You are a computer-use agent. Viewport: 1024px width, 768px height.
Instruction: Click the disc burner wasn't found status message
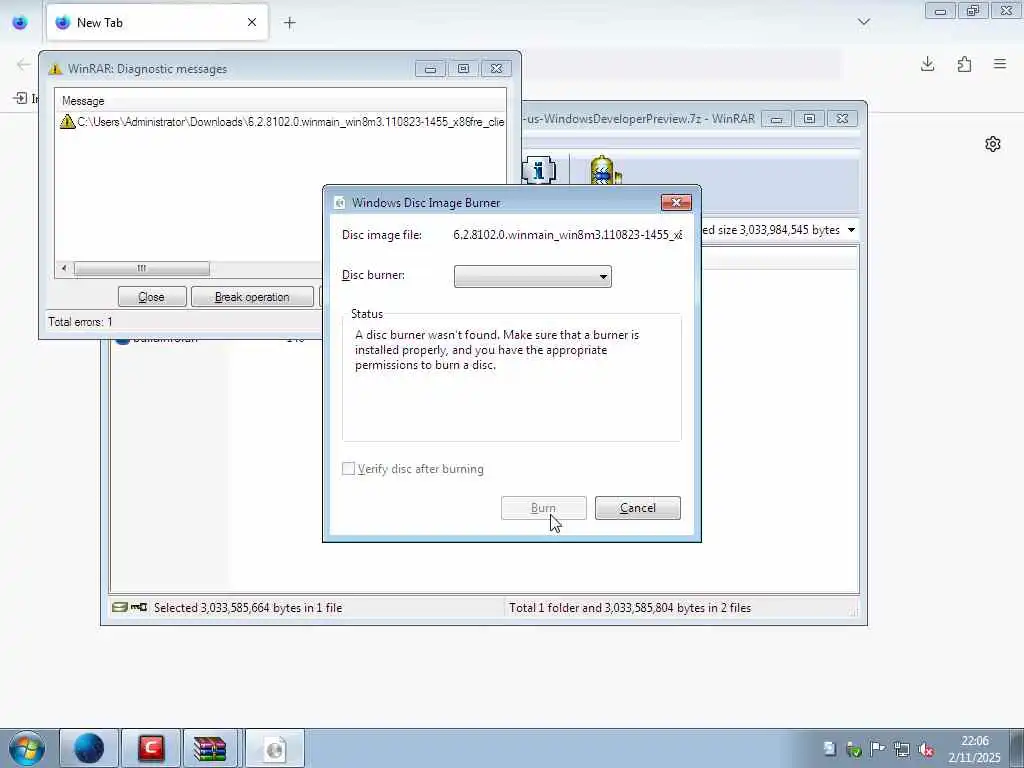pyautogui.click(x=497, y=350)
